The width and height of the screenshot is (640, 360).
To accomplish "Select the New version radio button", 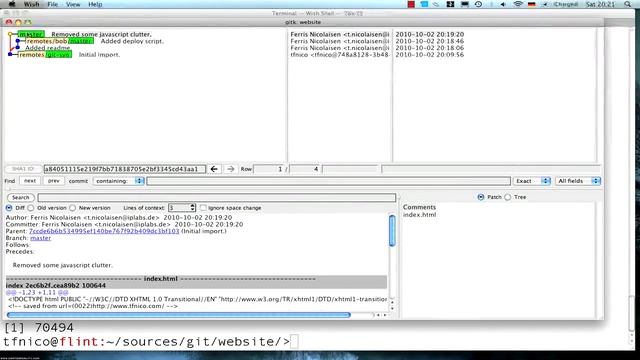I will (73, 208).
